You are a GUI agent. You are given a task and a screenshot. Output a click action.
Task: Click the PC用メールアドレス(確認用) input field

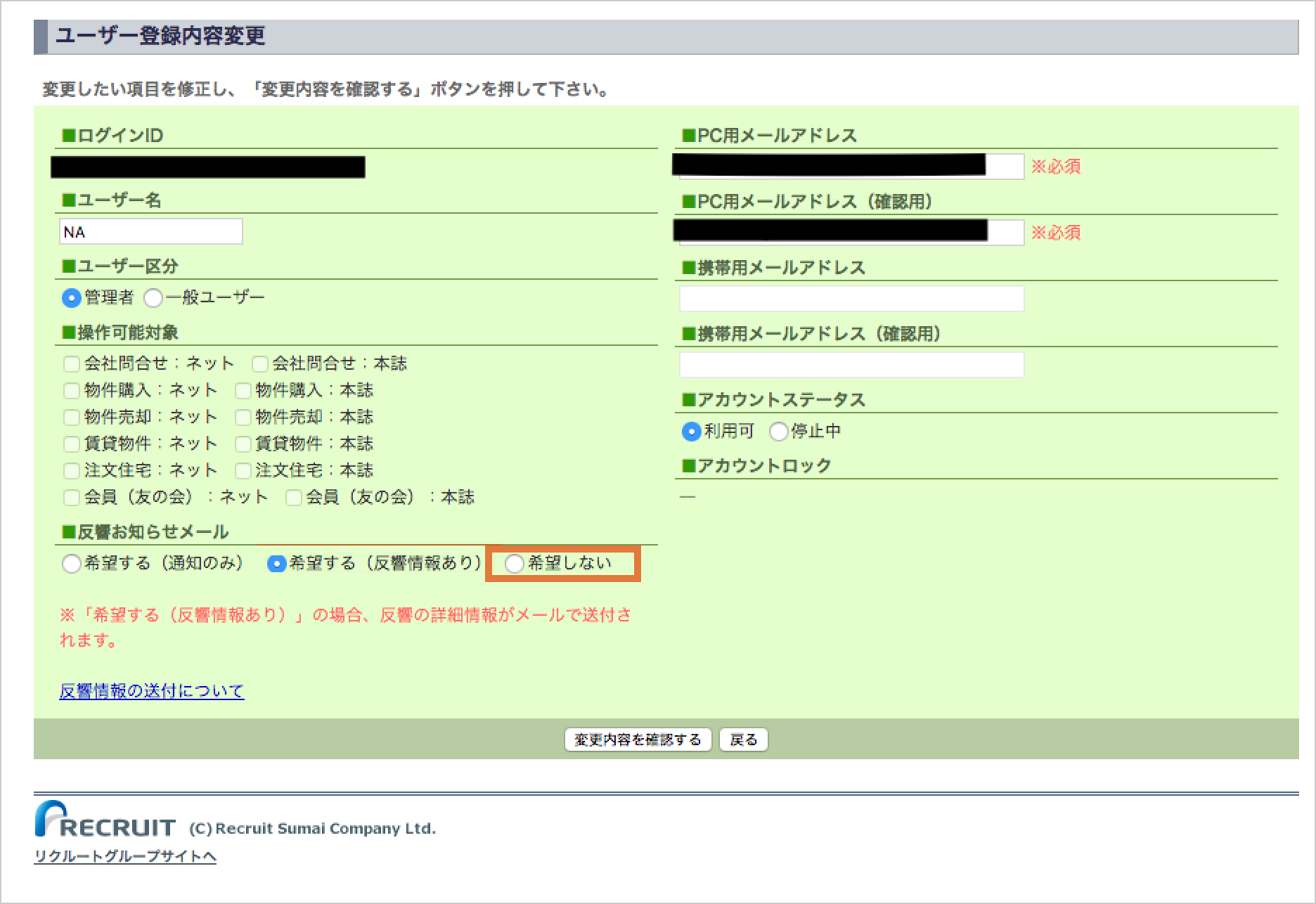(x=851, y=233)
